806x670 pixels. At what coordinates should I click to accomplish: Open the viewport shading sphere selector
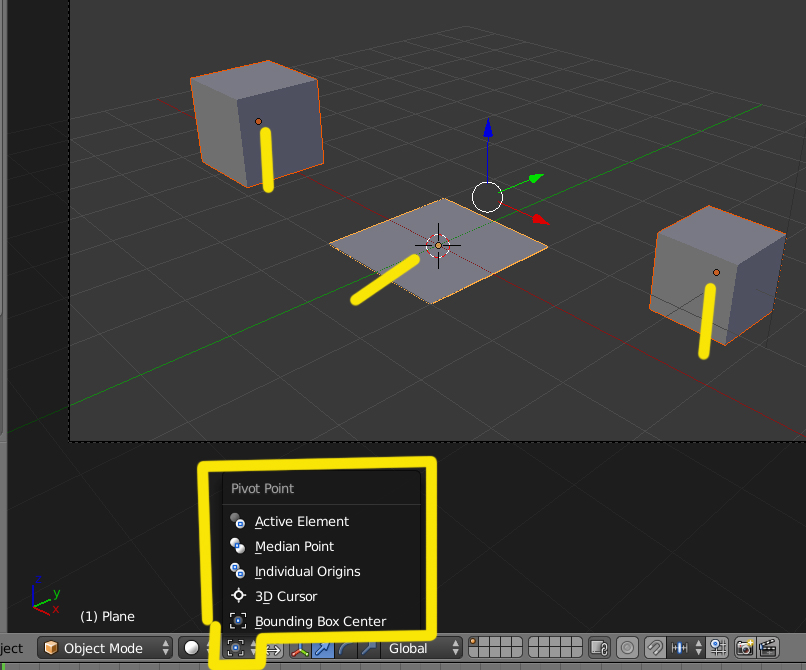coord(195,648)
